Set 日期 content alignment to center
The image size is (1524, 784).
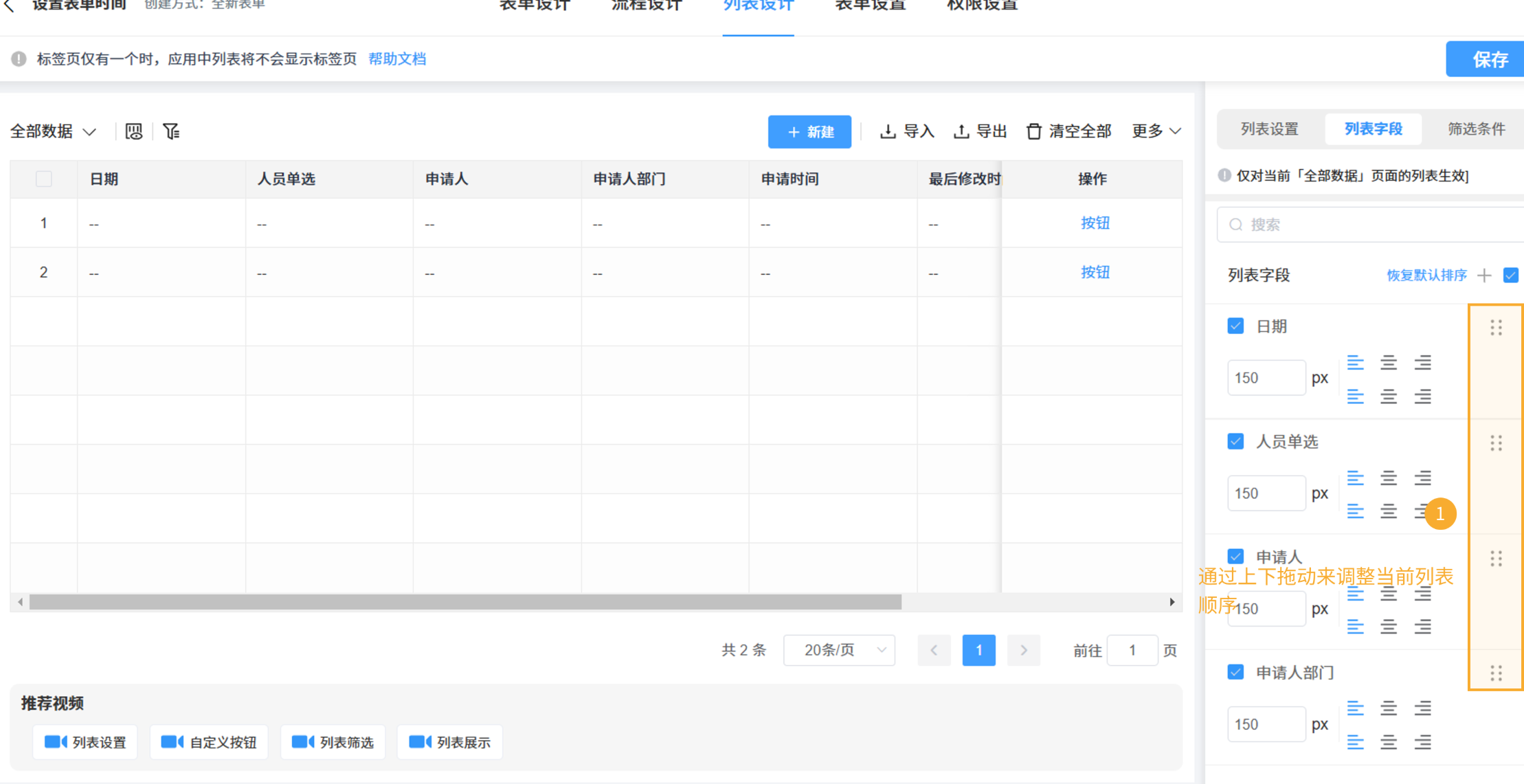(x=1389, y=396)
